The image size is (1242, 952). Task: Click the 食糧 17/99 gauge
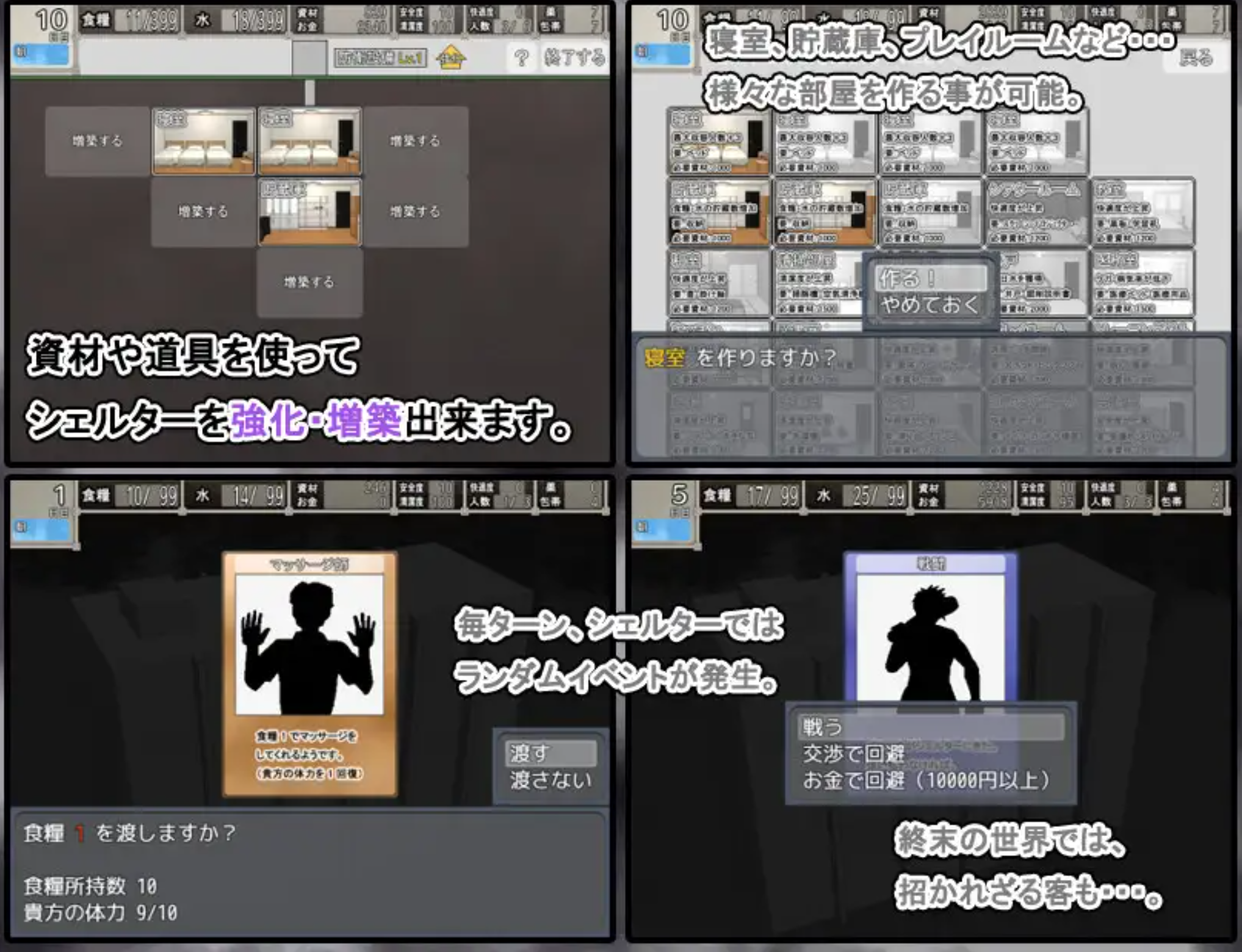tap(751, 495)
